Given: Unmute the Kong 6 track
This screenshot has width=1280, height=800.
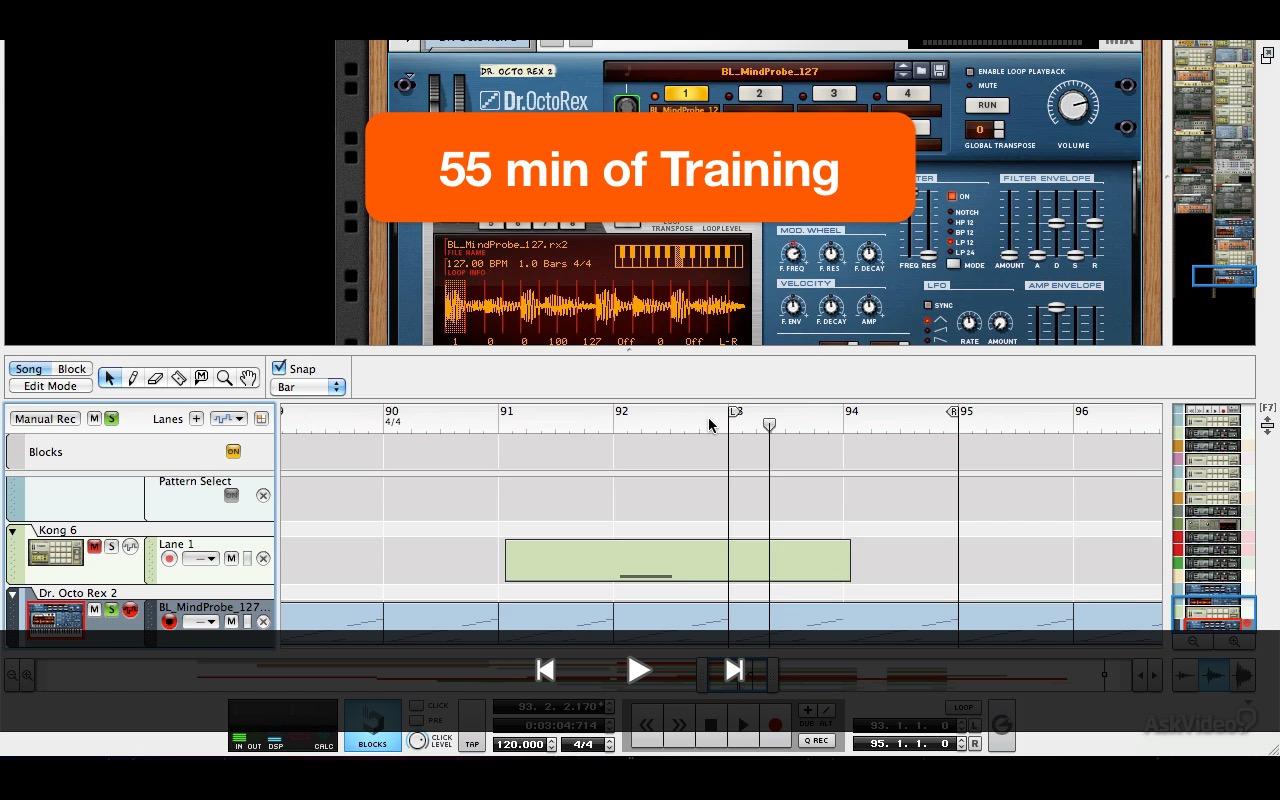Looking at the screenshot, I should click(x=94, y=546).
